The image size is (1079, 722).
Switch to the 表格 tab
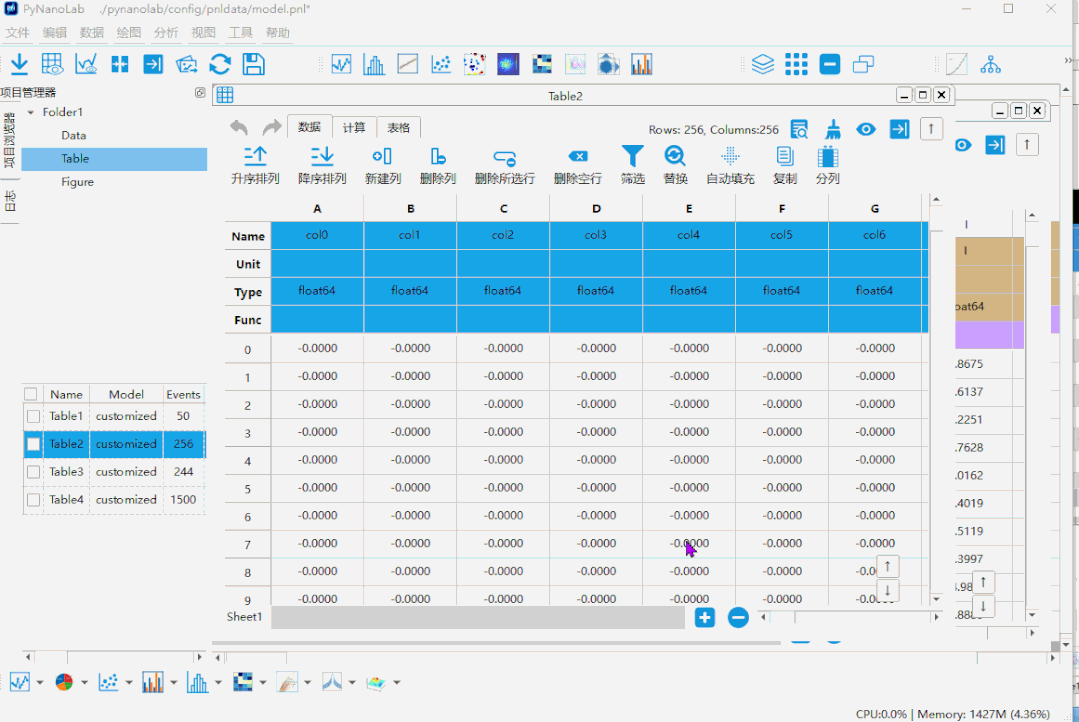(398, 127)
